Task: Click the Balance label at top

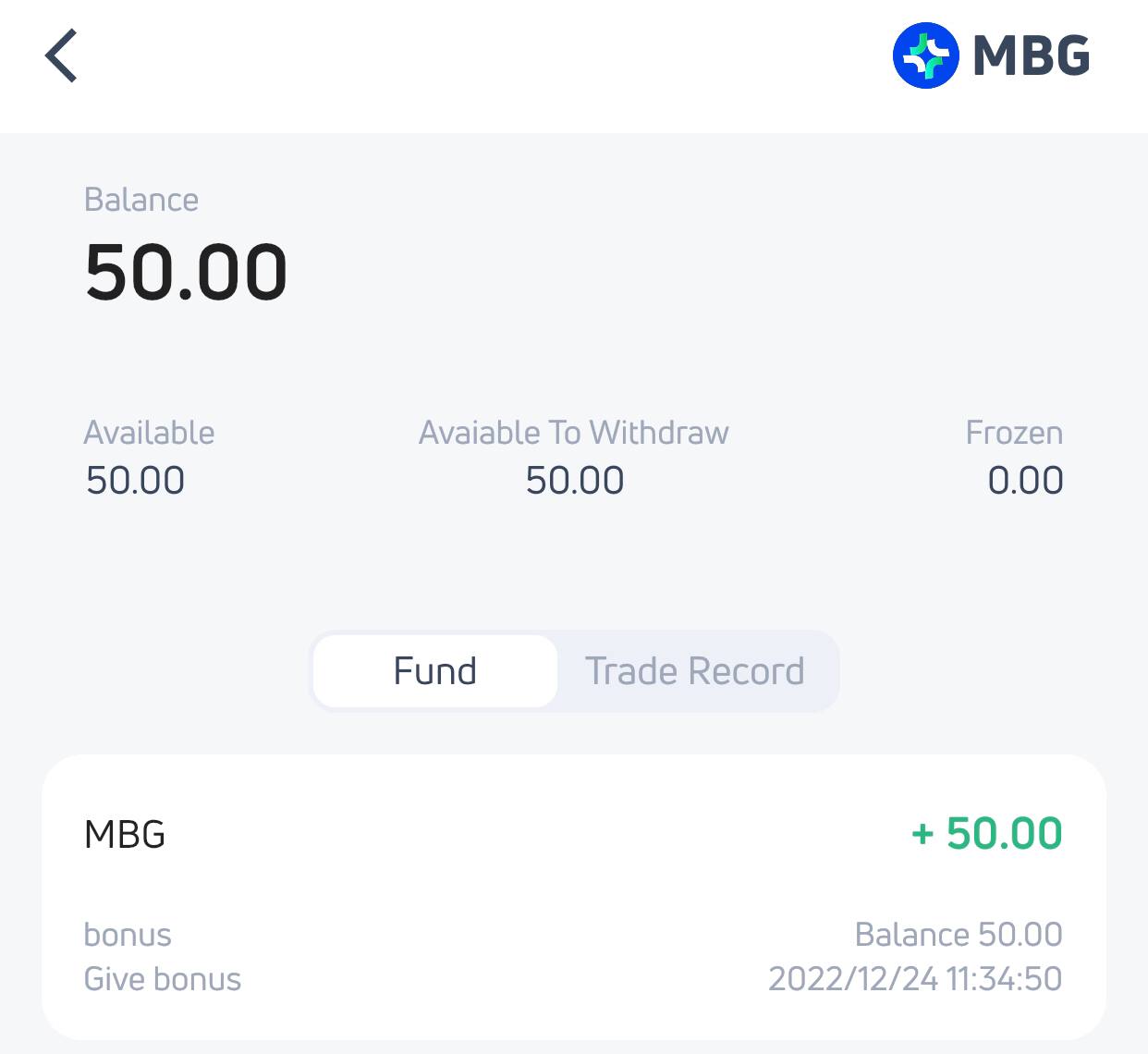Action: click(141, 200)
